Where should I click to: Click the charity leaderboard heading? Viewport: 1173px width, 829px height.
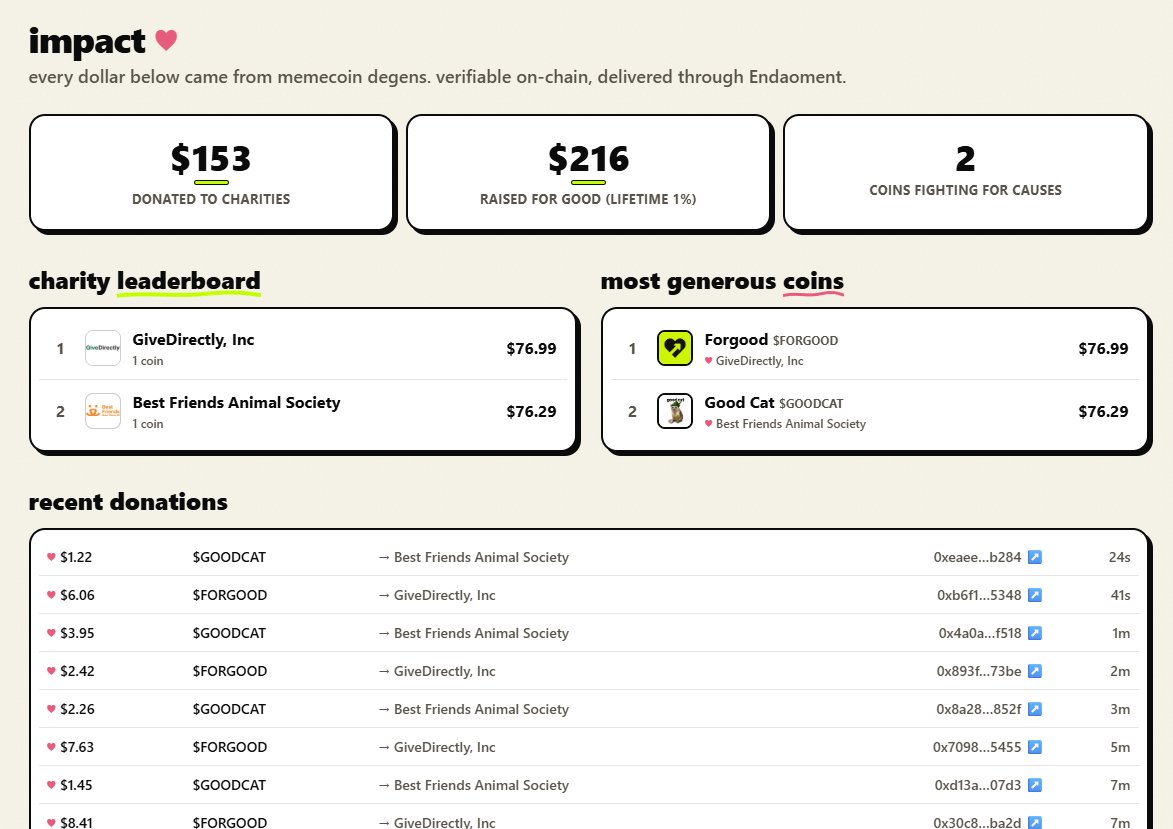click(x=144, y=281)
